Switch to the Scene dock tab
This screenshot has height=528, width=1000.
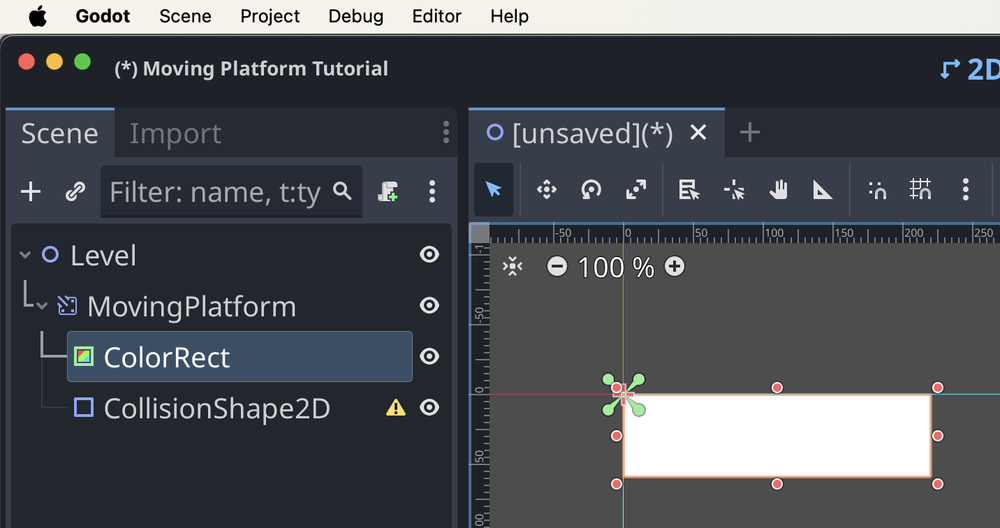click(x=60, y=133)
